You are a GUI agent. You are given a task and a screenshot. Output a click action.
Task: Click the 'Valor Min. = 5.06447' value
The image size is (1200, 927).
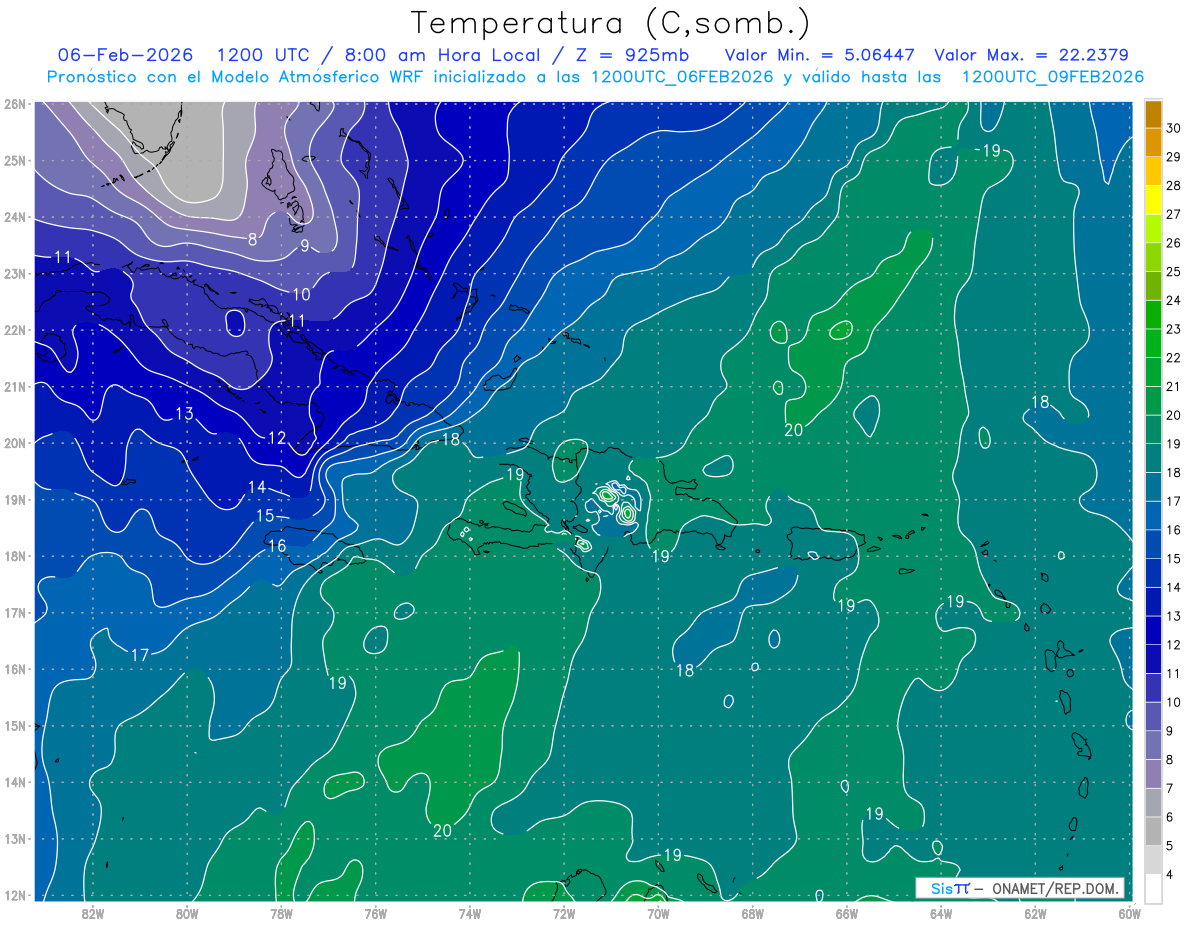coord(820,55)
